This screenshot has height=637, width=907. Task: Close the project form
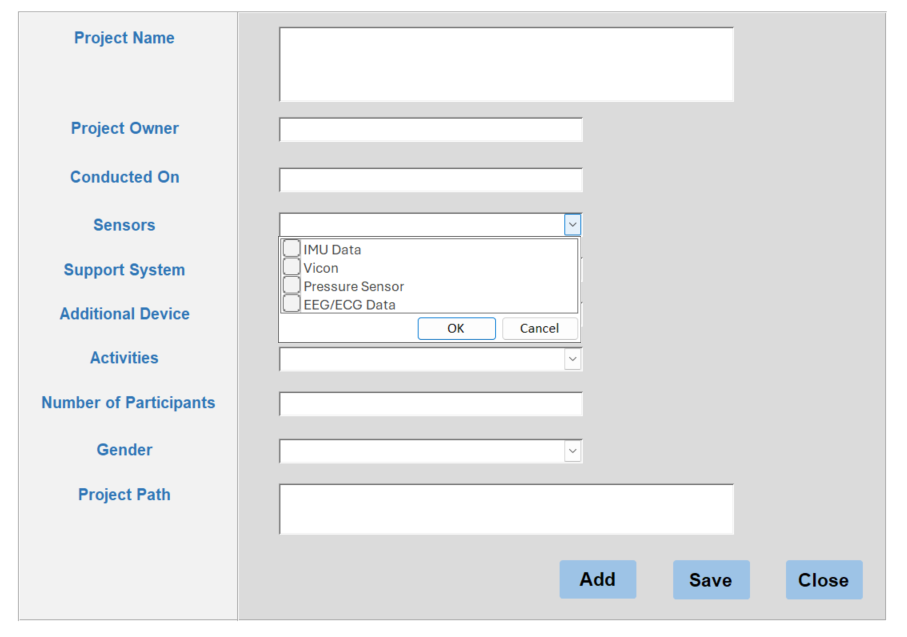tap(824, 580)
